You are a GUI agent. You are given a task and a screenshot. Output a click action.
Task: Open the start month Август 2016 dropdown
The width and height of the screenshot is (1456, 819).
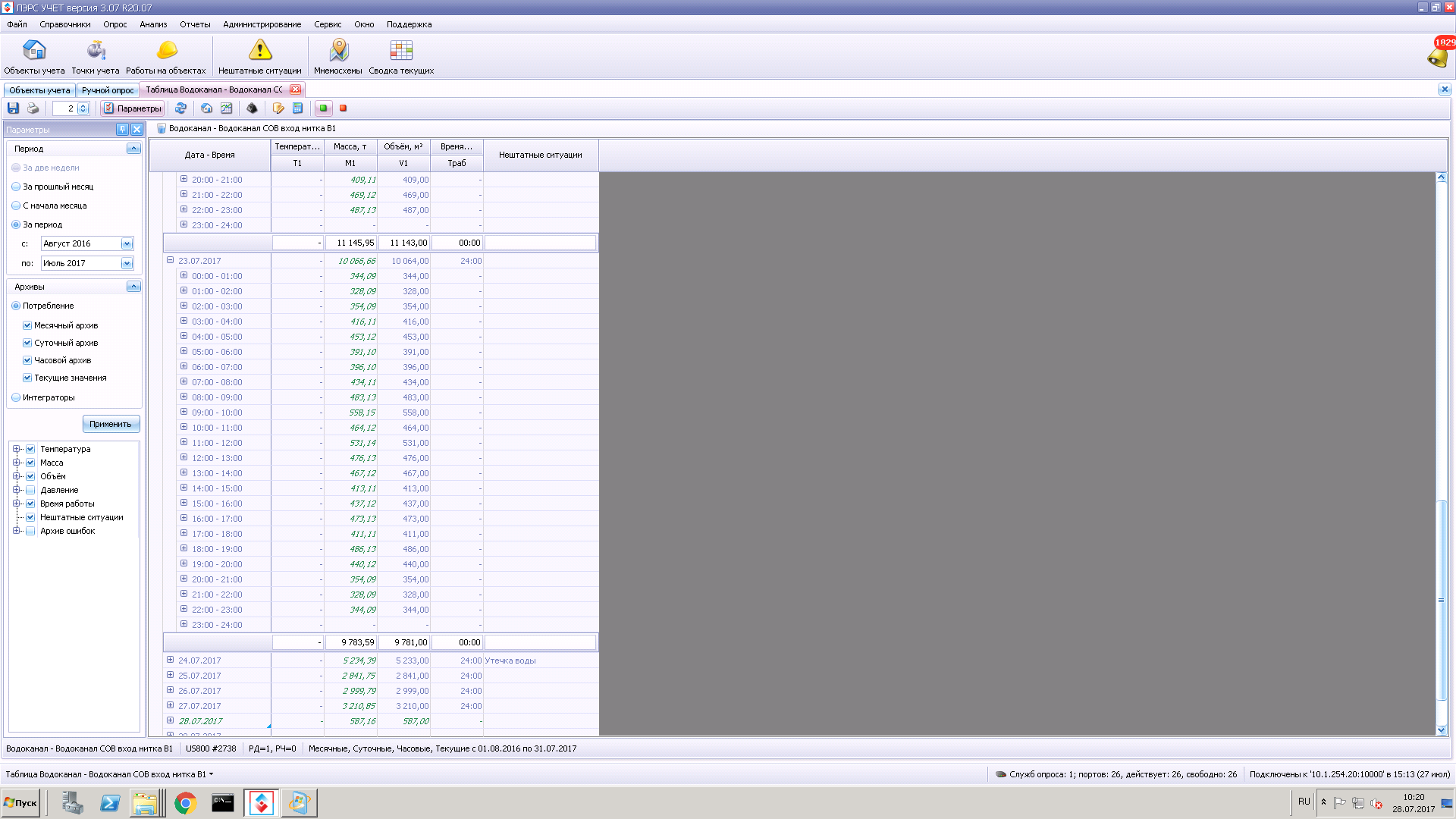point(127,243)
